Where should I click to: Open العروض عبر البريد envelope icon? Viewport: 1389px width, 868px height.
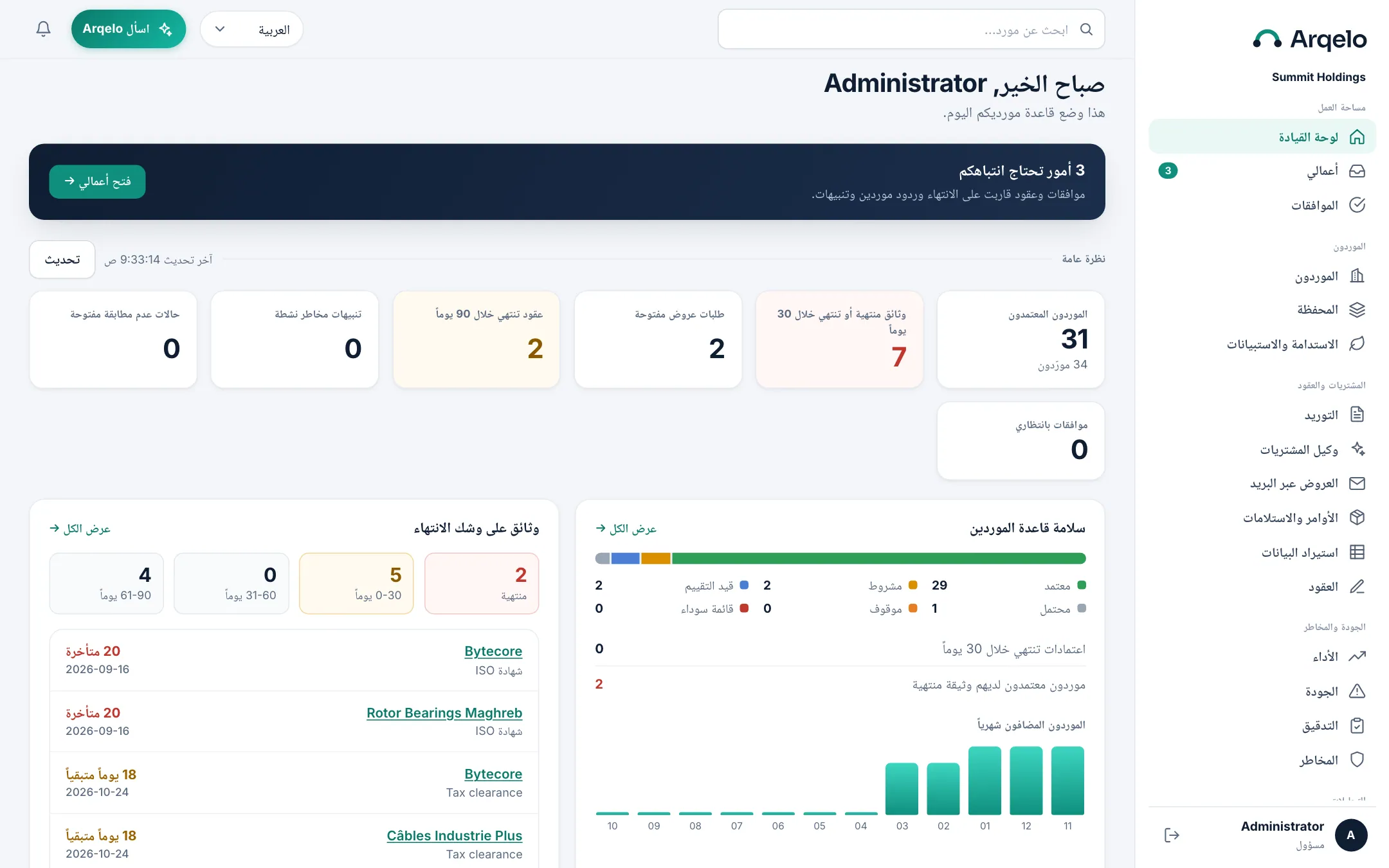pyautogui.click(x=1357, y=484)
